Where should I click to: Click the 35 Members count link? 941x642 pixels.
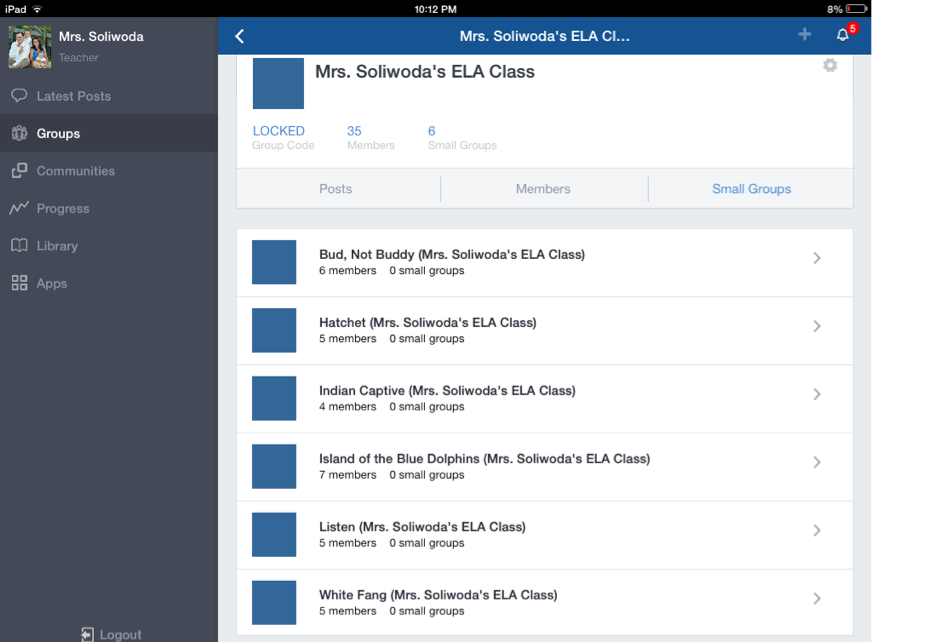(x=355, y=131)
